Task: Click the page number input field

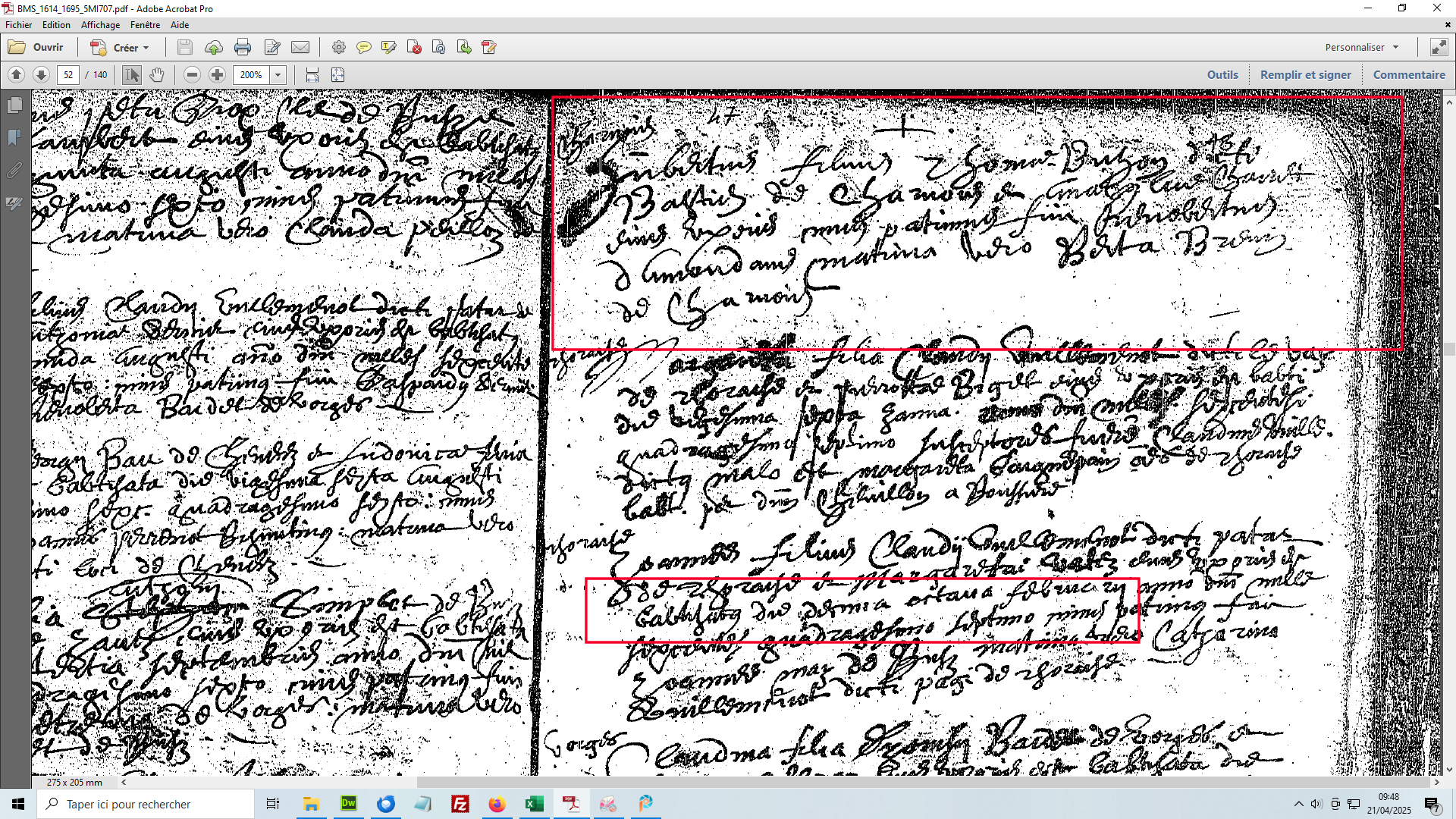Action: pyautogui.click(x=68, y=75)
